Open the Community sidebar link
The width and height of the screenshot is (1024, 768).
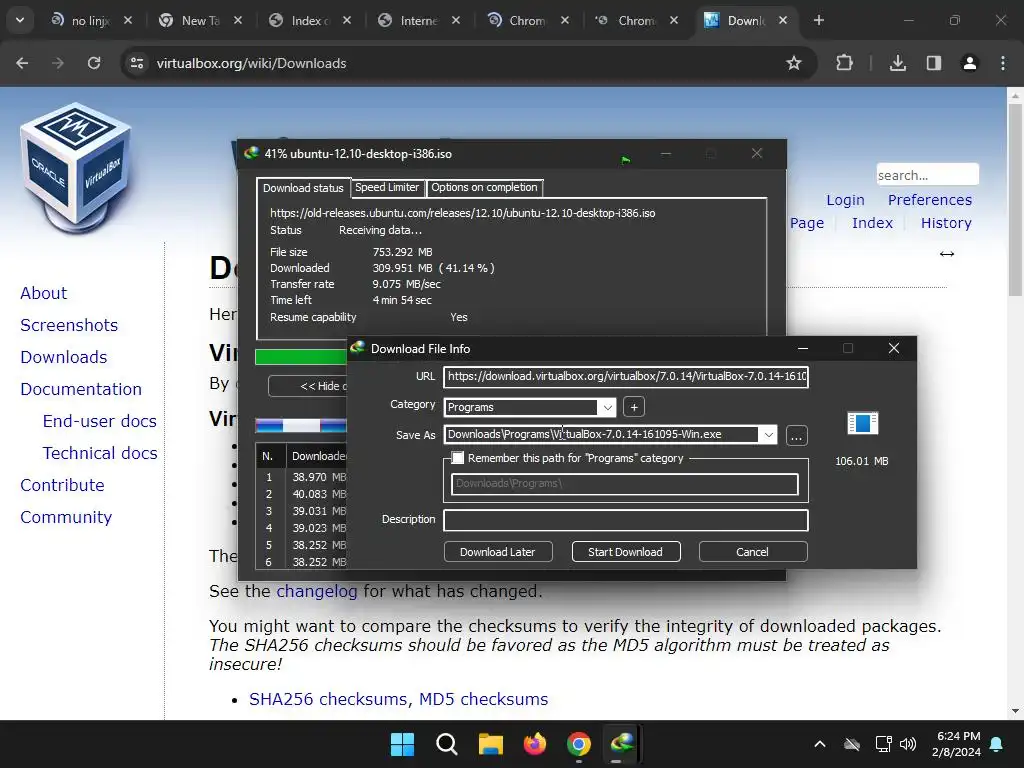[x=66, y=517]
